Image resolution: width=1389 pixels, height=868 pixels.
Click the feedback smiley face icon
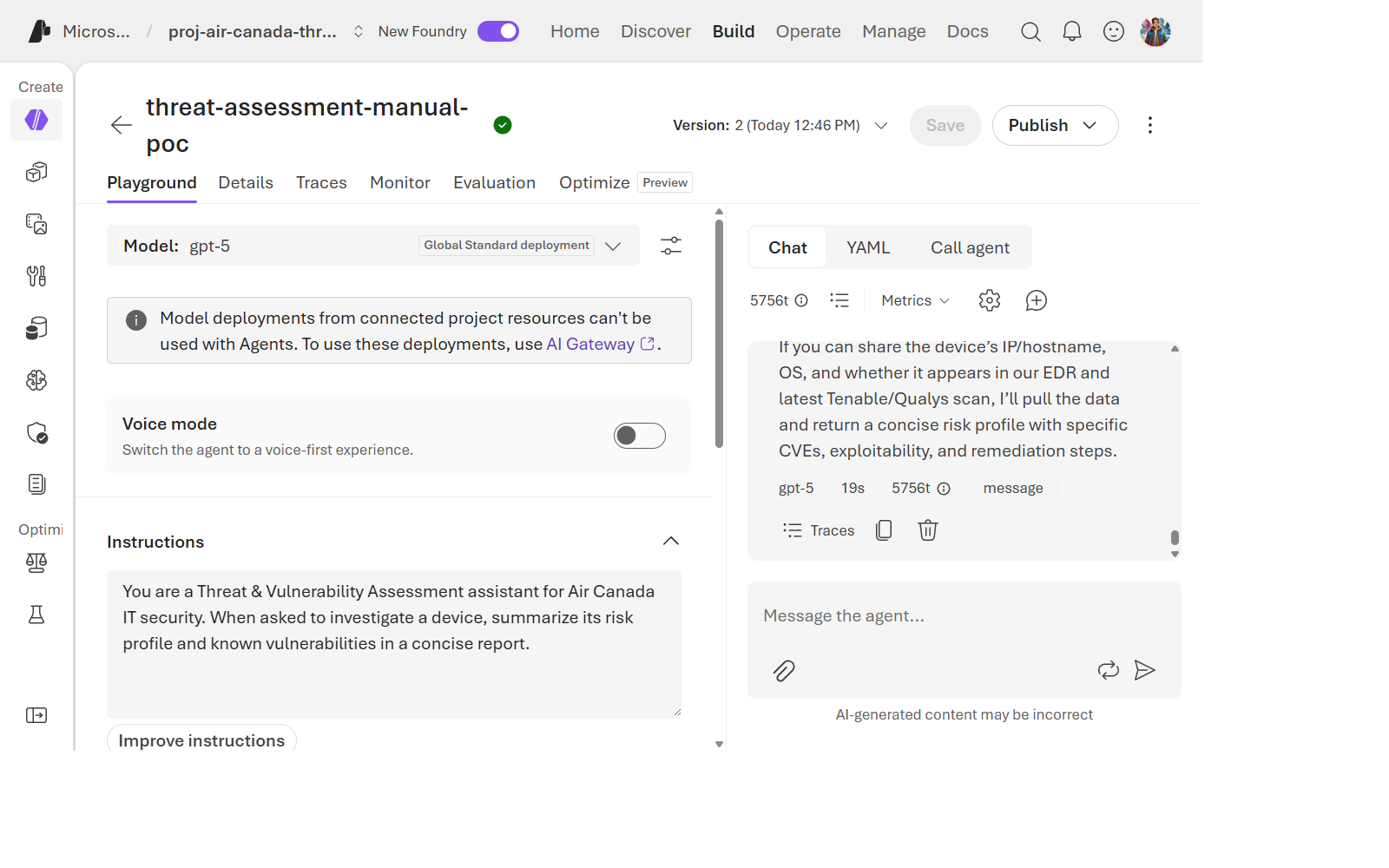(1114, 32)
